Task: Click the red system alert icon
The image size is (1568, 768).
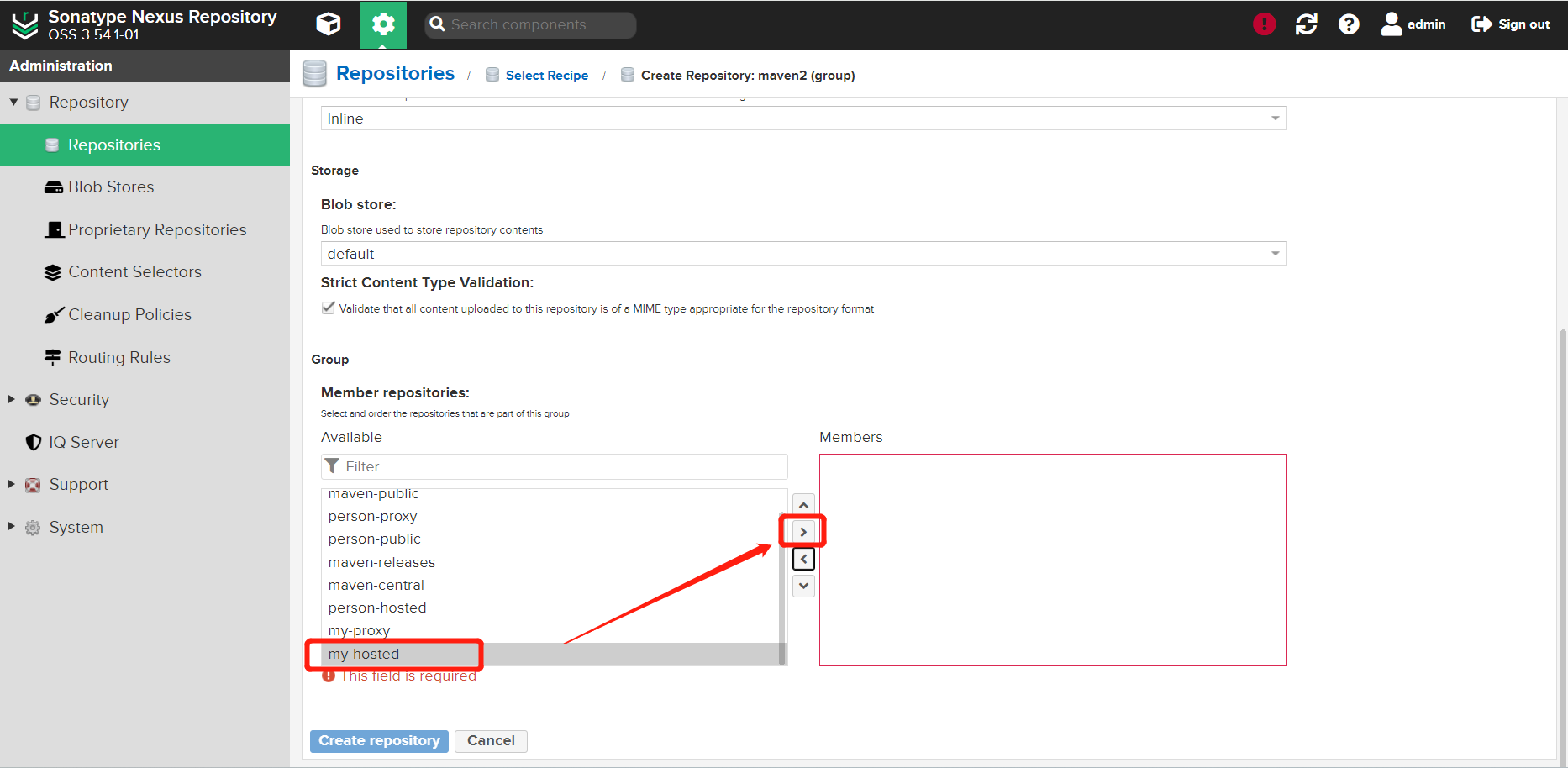Action: click(x=1264, y=24)
